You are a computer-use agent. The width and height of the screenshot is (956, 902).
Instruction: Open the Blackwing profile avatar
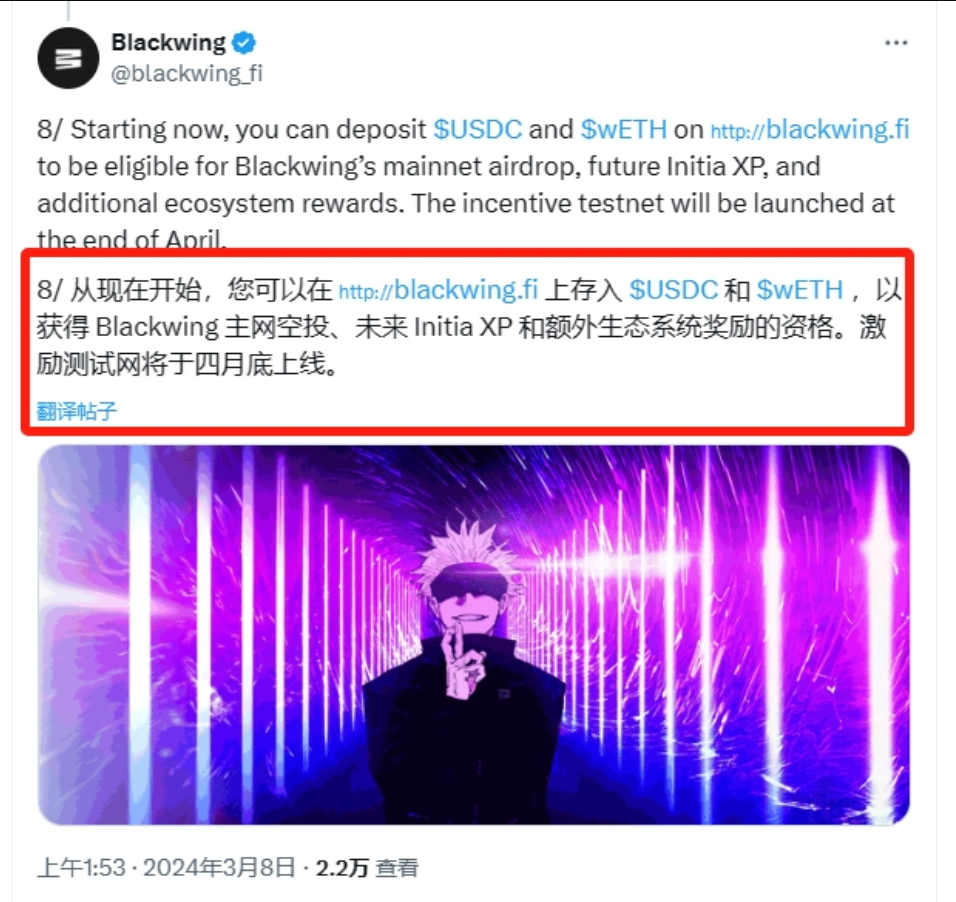click(x=68, y=59)
